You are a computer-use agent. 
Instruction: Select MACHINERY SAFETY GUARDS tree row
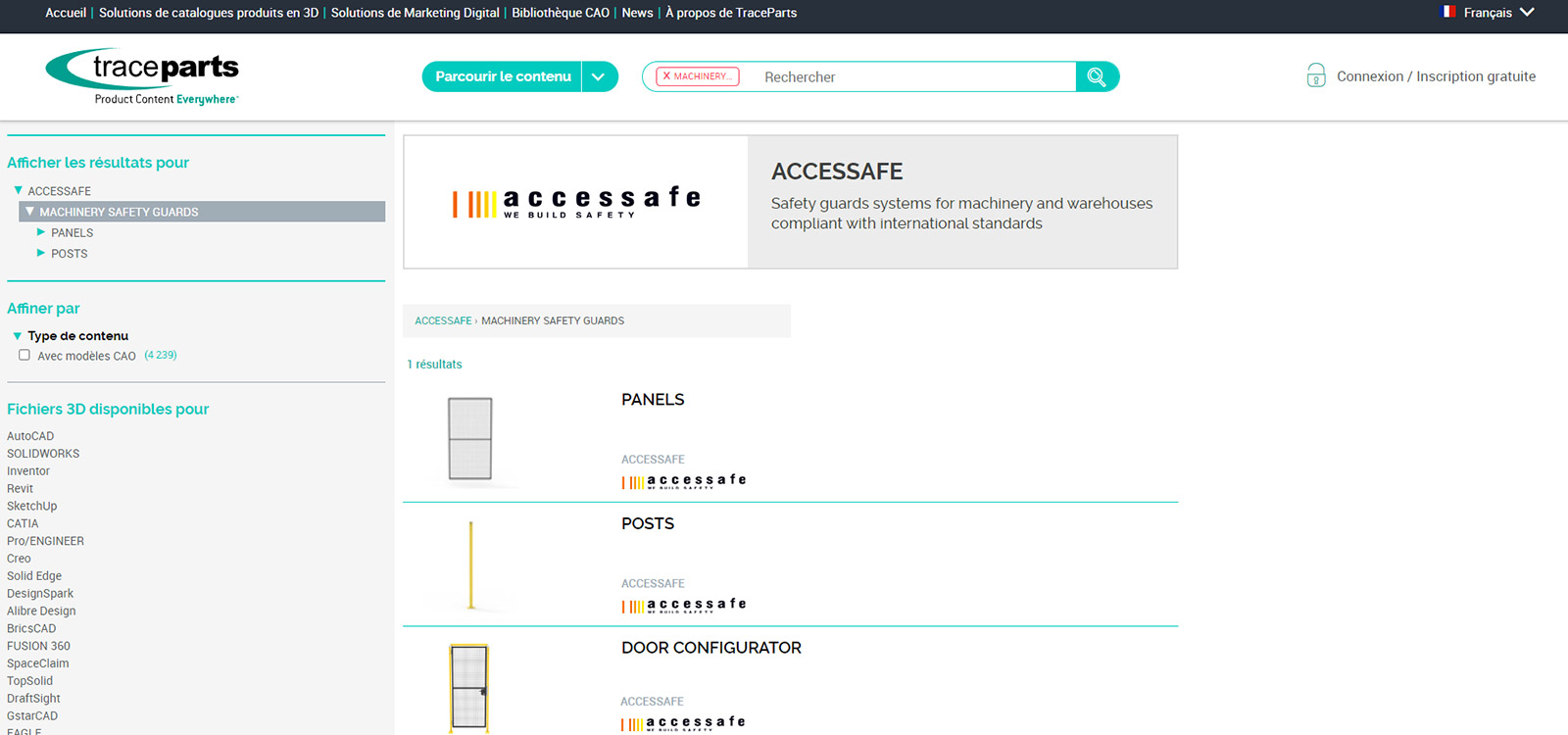(202, 212)
